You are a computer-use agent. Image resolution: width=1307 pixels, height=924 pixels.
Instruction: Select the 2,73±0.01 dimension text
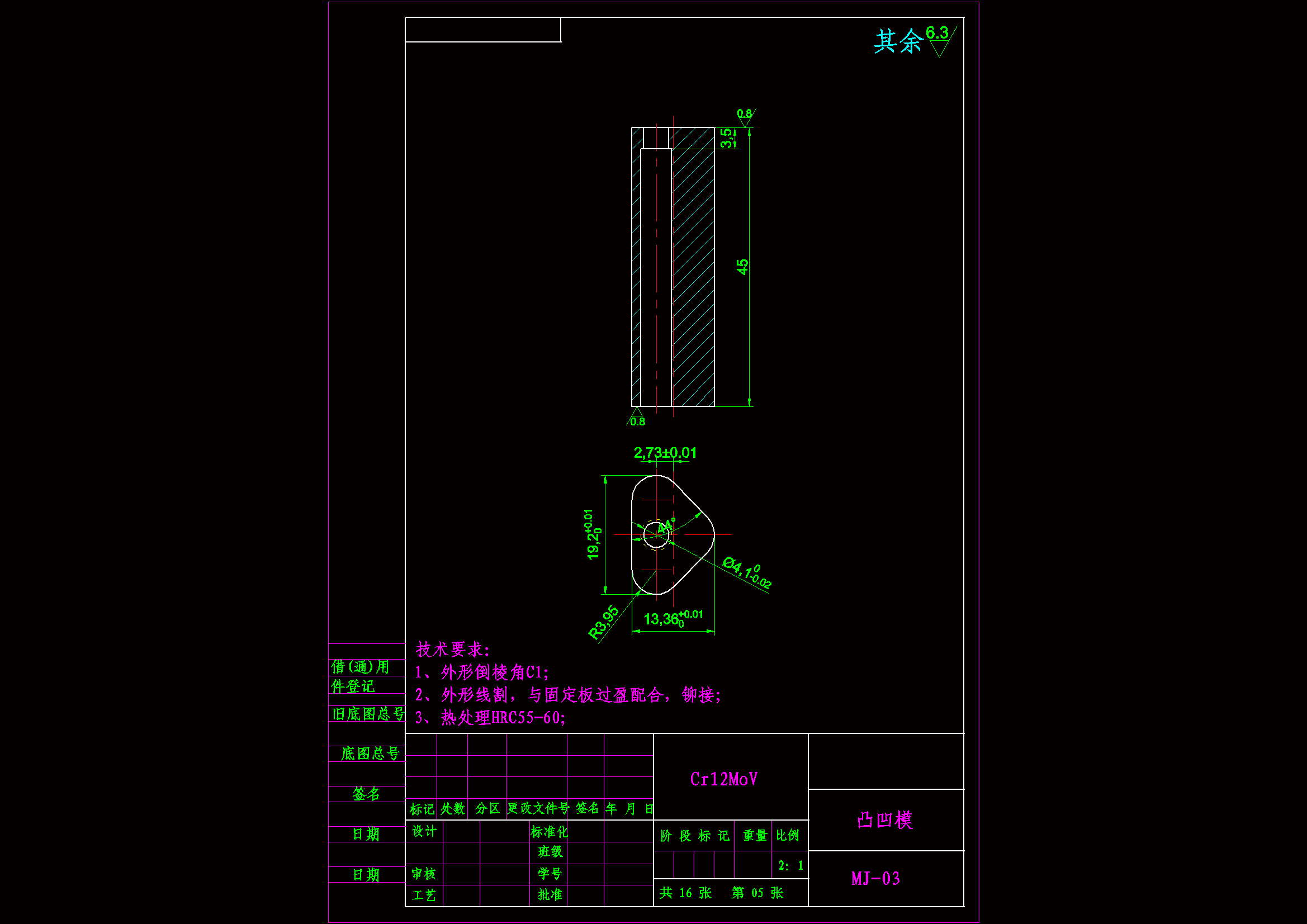(665, 453)
